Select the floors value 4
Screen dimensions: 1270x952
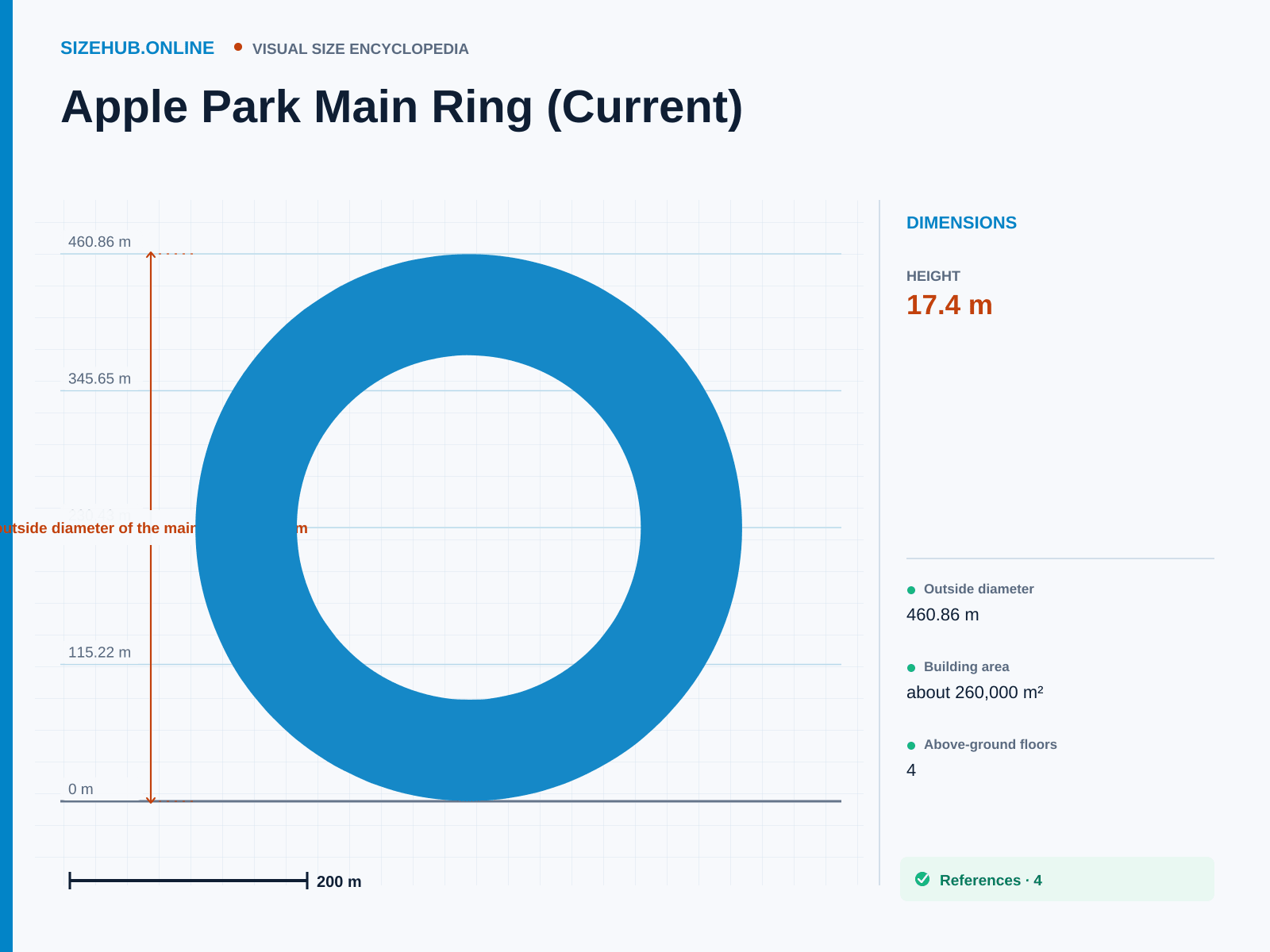coord(911,770)
